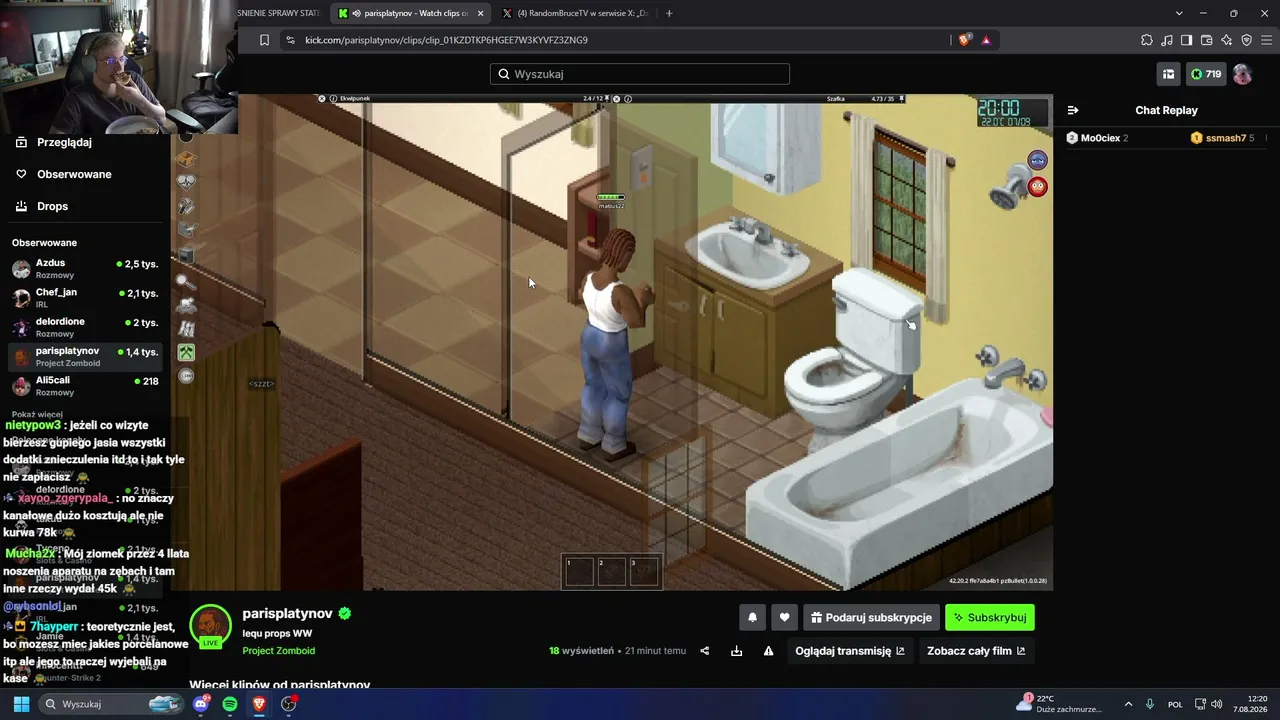Open the Chef_jan channel in followed list

click(x=85, y=298)
